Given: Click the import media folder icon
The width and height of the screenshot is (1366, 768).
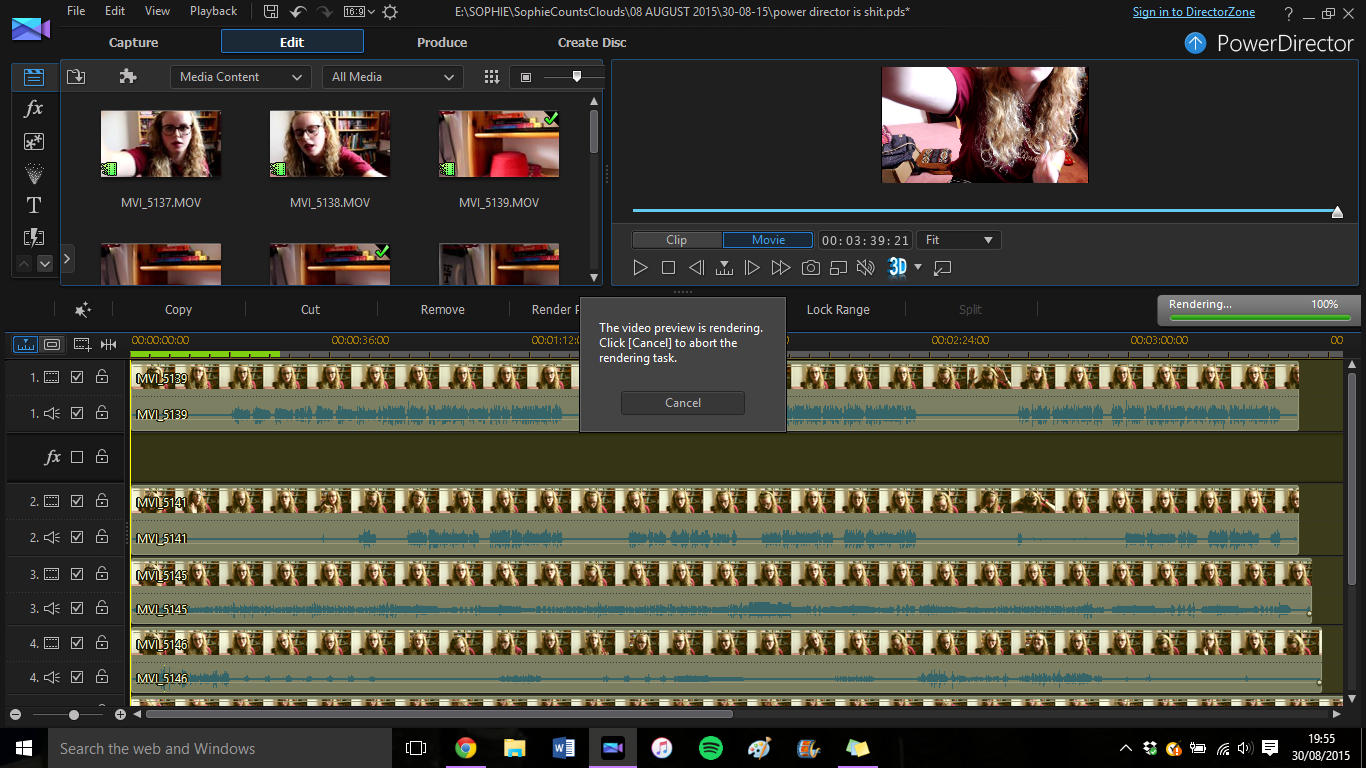Looking at the screenshot, I should (x=76, y=77).
